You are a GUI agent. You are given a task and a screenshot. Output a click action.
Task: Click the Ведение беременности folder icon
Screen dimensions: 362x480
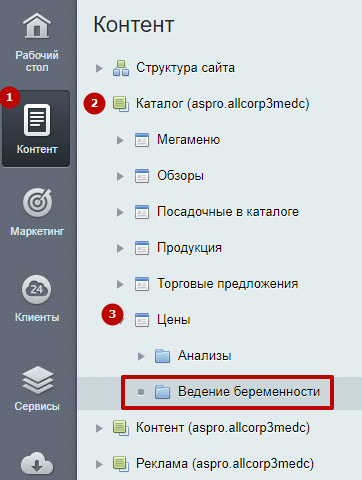pos(163,392)
